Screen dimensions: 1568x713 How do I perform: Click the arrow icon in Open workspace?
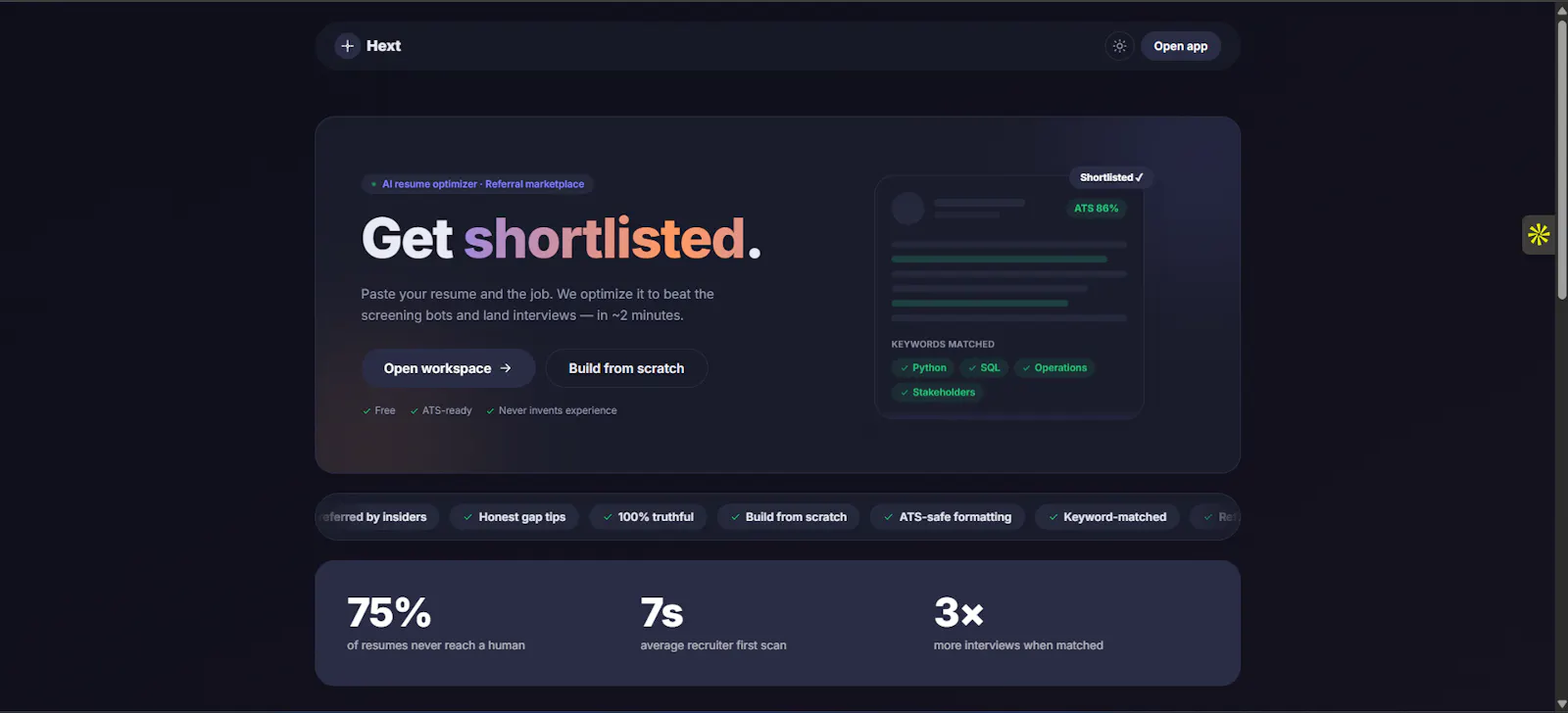[506, 368]
